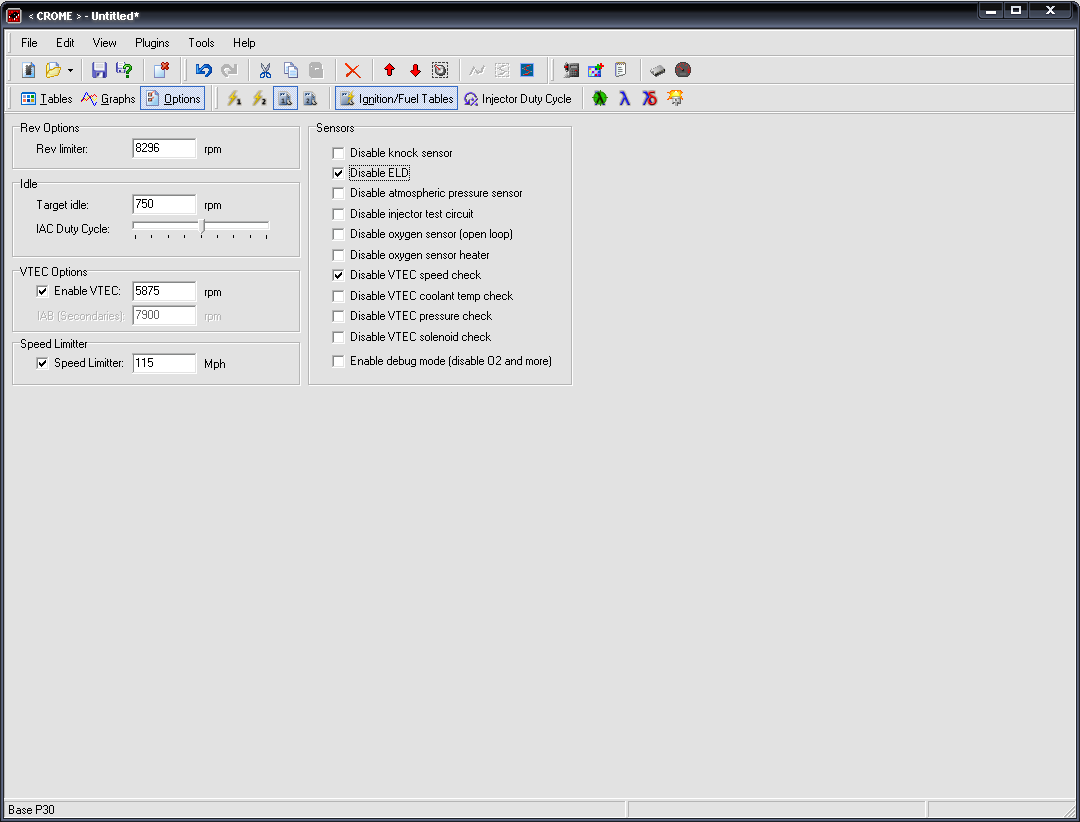Viewport: 1080px width, 822px height.
Task: Click the green bug icon
Action: point(599,98)
